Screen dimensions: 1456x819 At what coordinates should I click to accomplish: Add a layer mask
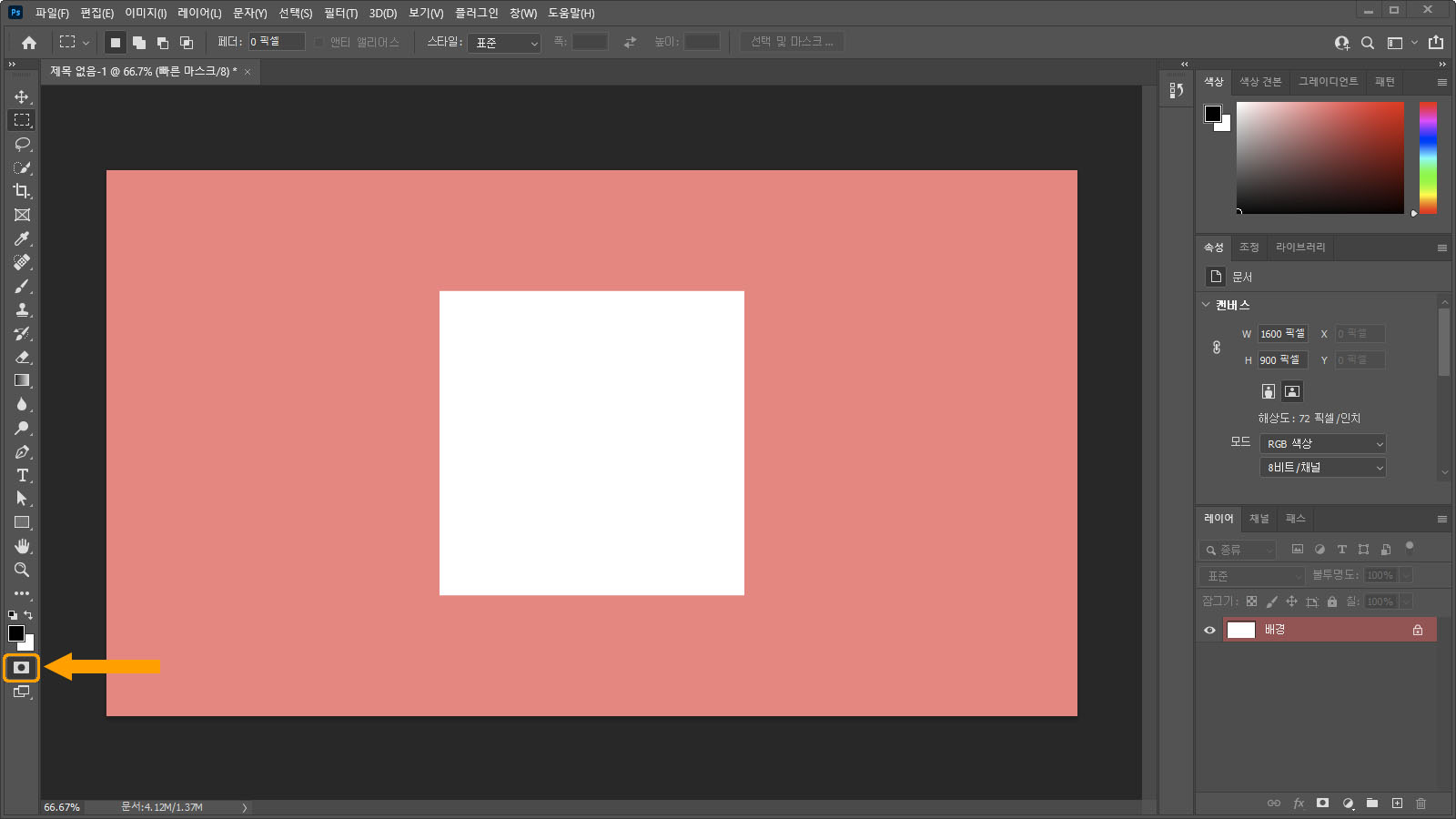tap(1322, 803)
